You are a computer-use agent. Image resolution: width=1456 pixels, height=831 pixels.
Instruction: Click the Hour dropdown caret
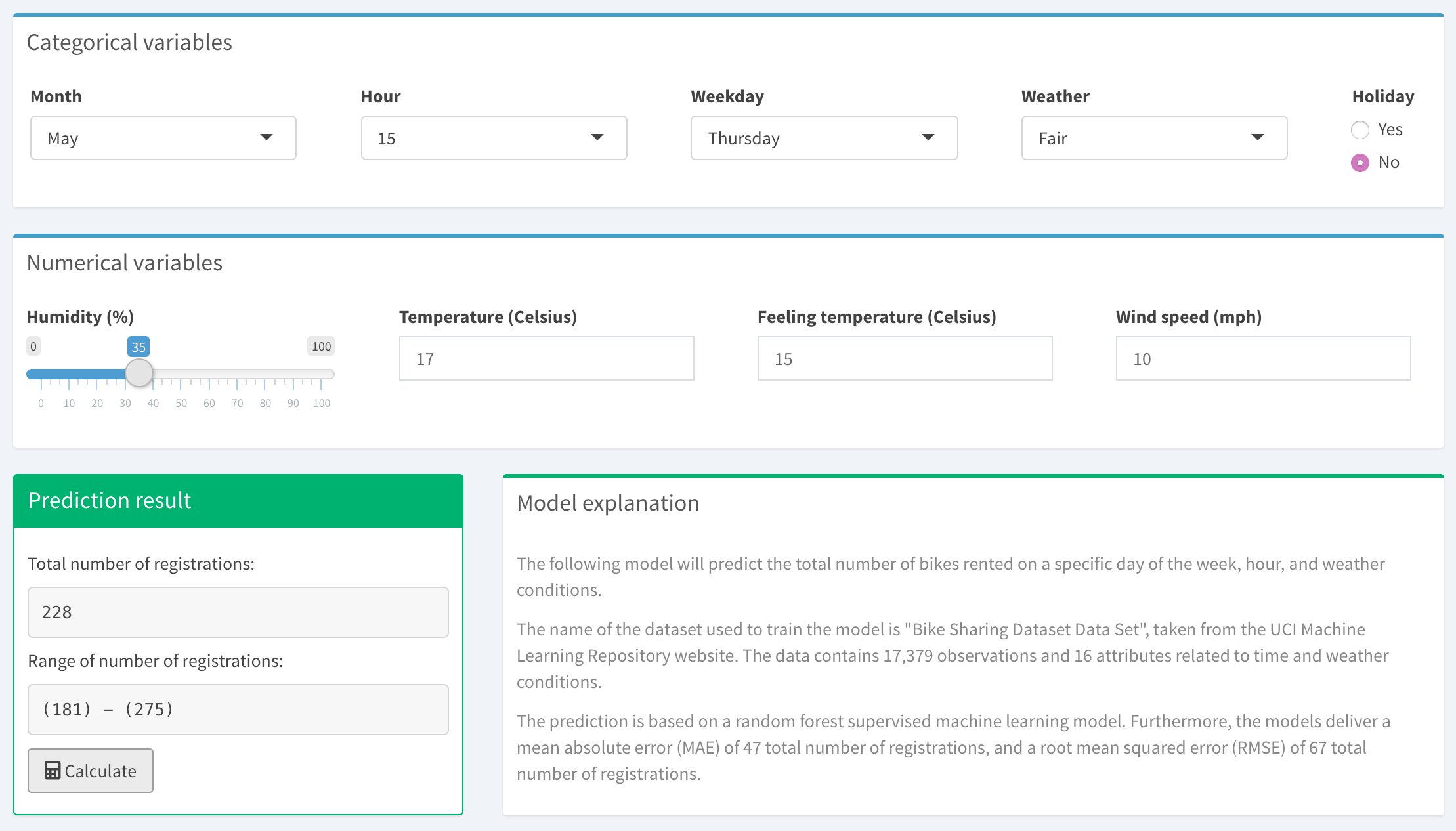(597, 137)
